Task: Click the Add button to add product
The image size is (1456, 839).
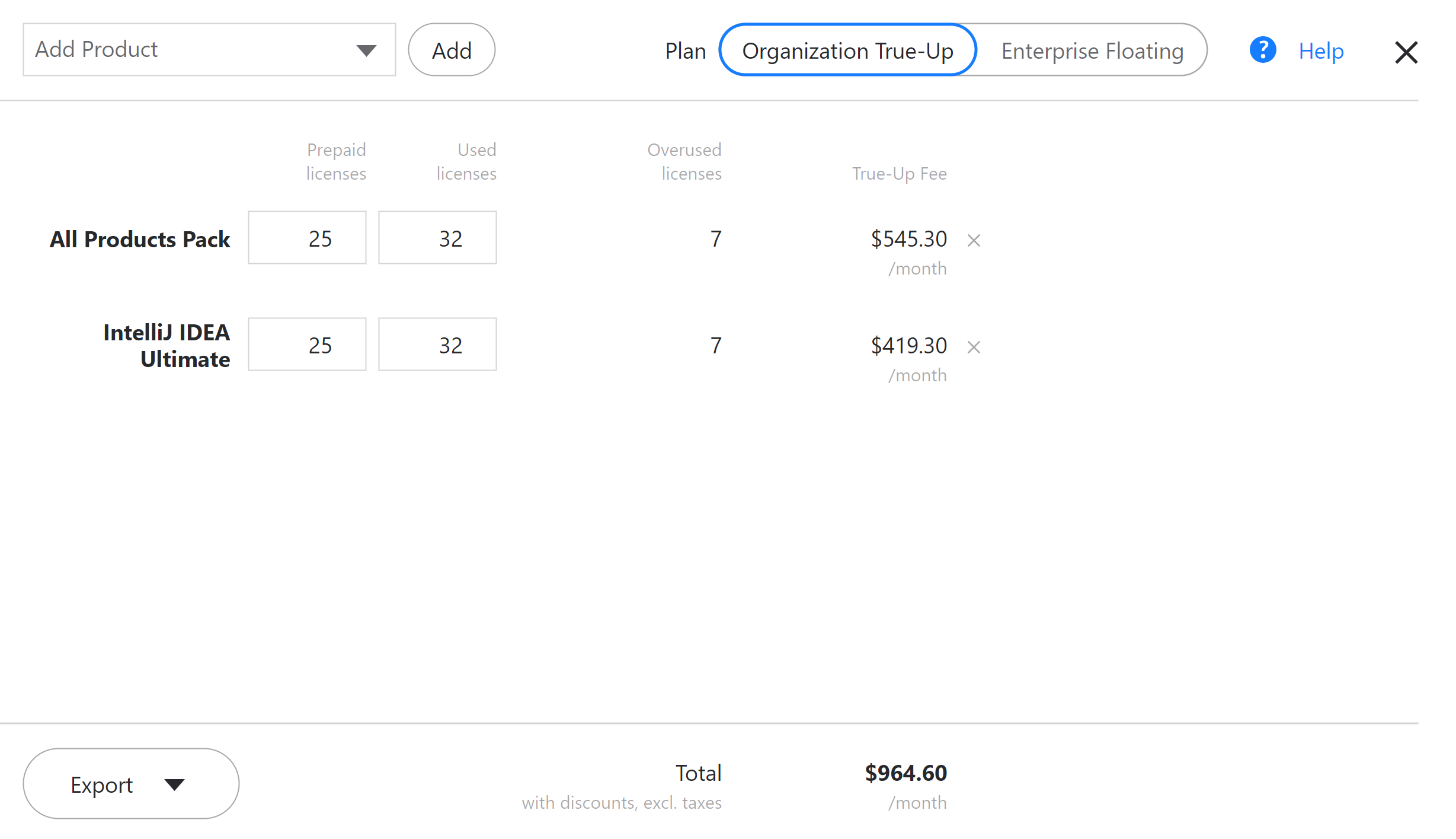Action: 451,49
